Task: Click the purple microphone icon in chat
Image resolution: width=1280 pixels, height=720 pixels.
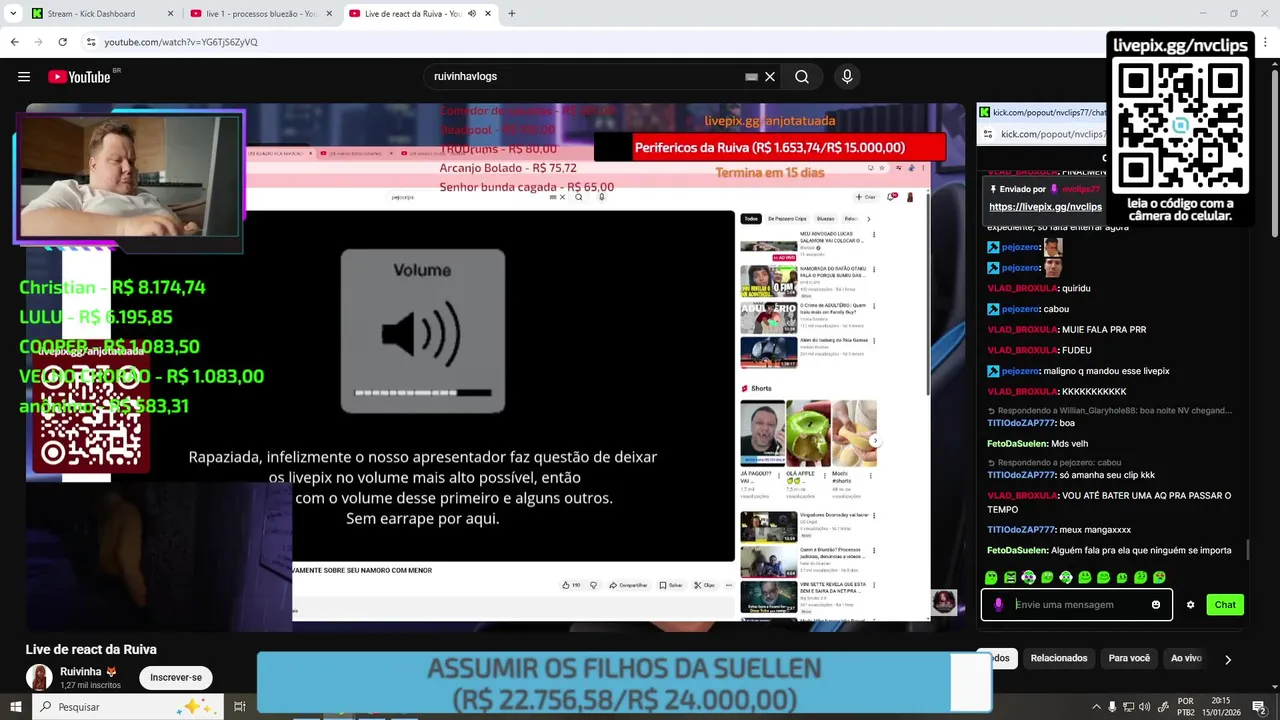Action: click(x=998, y=604)
